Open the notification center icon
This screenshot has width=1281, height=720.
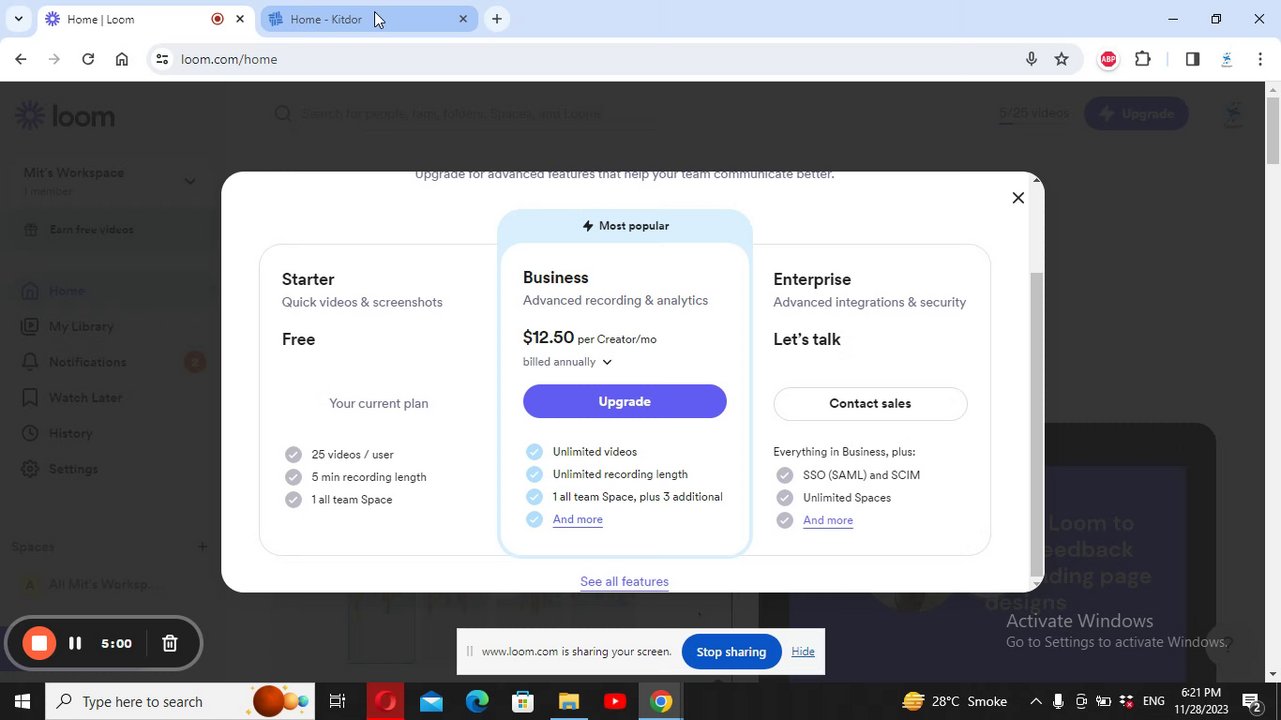coord(1252,701)
